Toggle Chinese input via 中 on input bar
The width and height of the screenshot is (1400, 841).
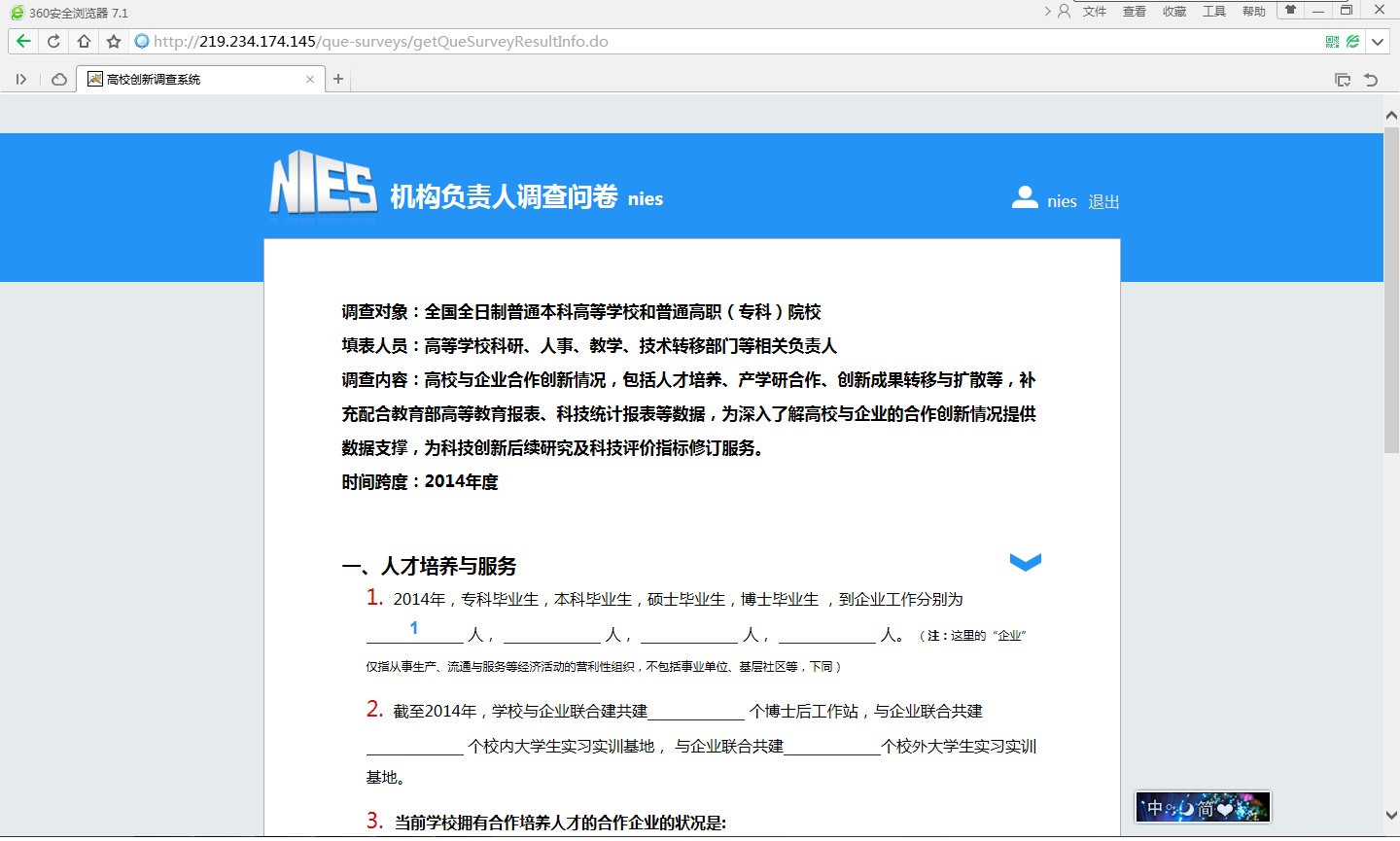[1153, 807]
